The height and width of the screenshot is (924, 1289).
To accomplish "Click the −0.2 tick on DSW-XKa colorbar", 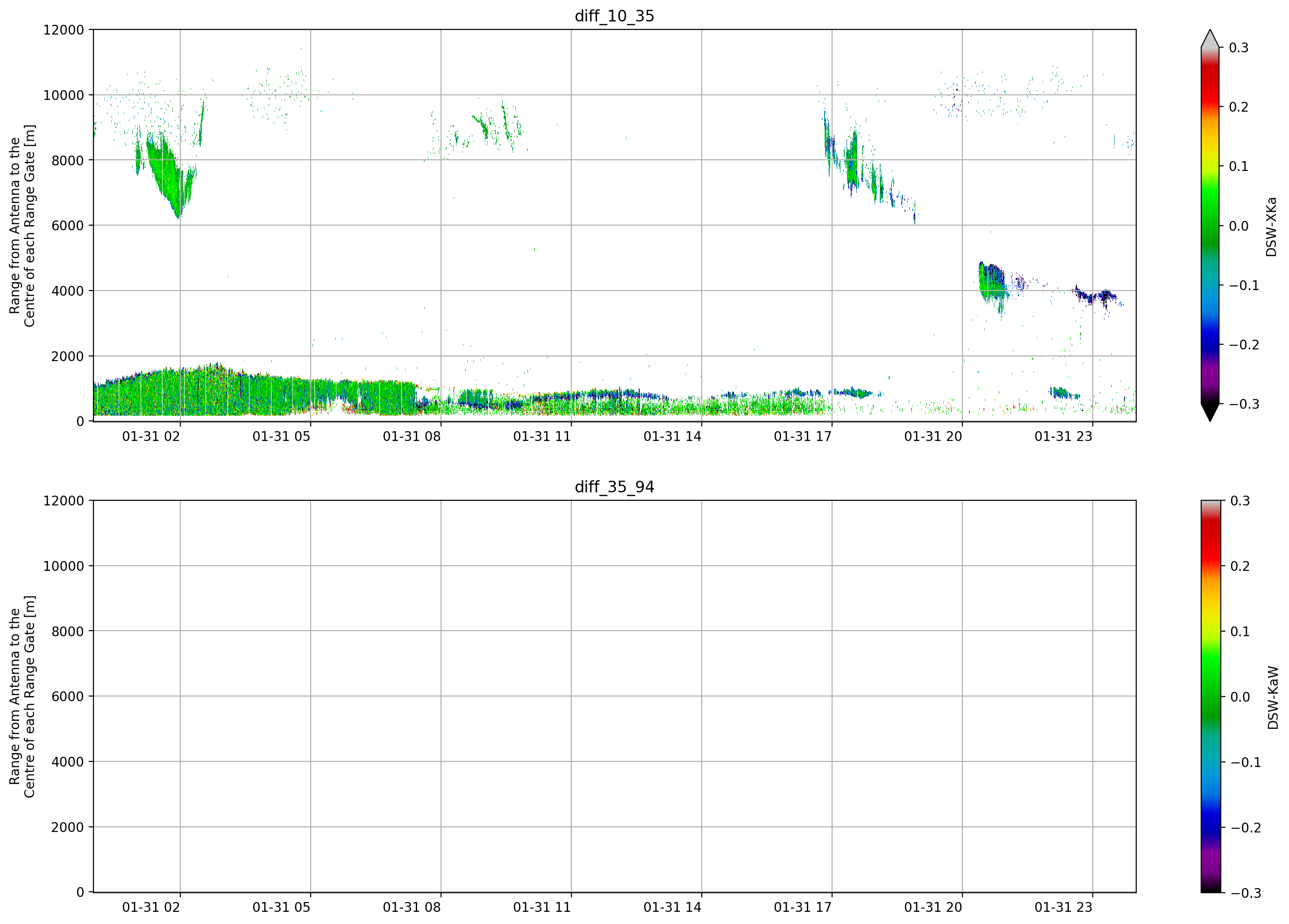I will (1244, 345).
